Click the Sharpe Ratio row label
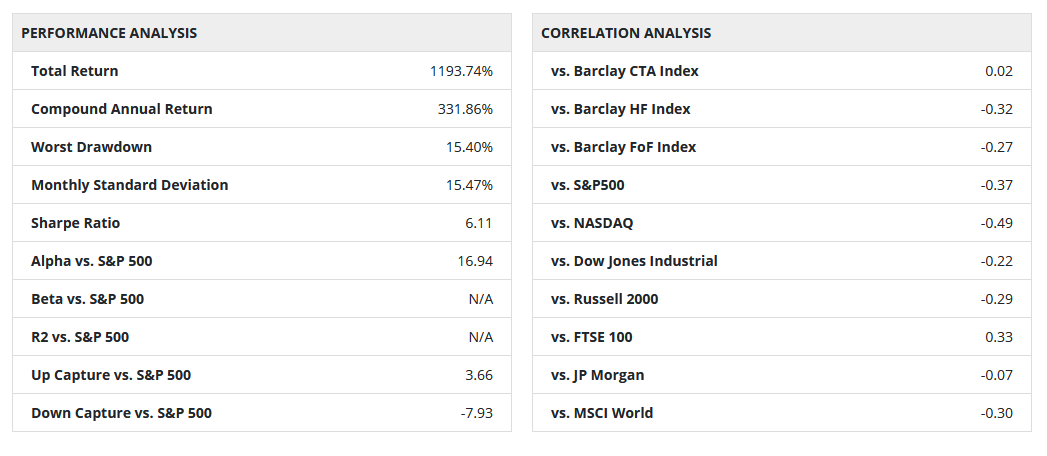 point(76,223)
